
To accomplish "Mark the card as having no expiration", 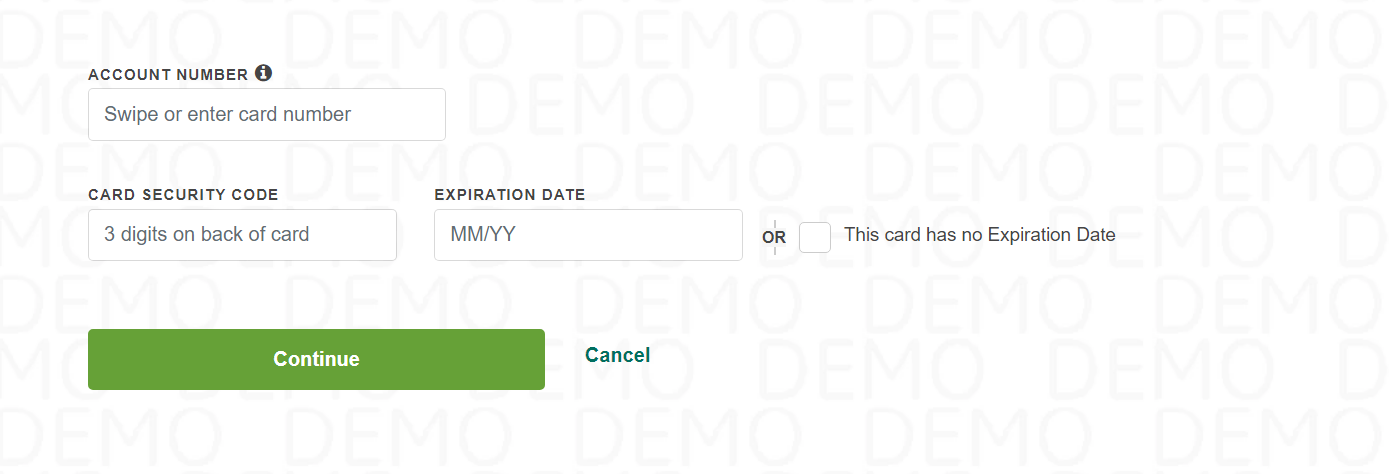I will pyautogui.click(x=815, y=237).
